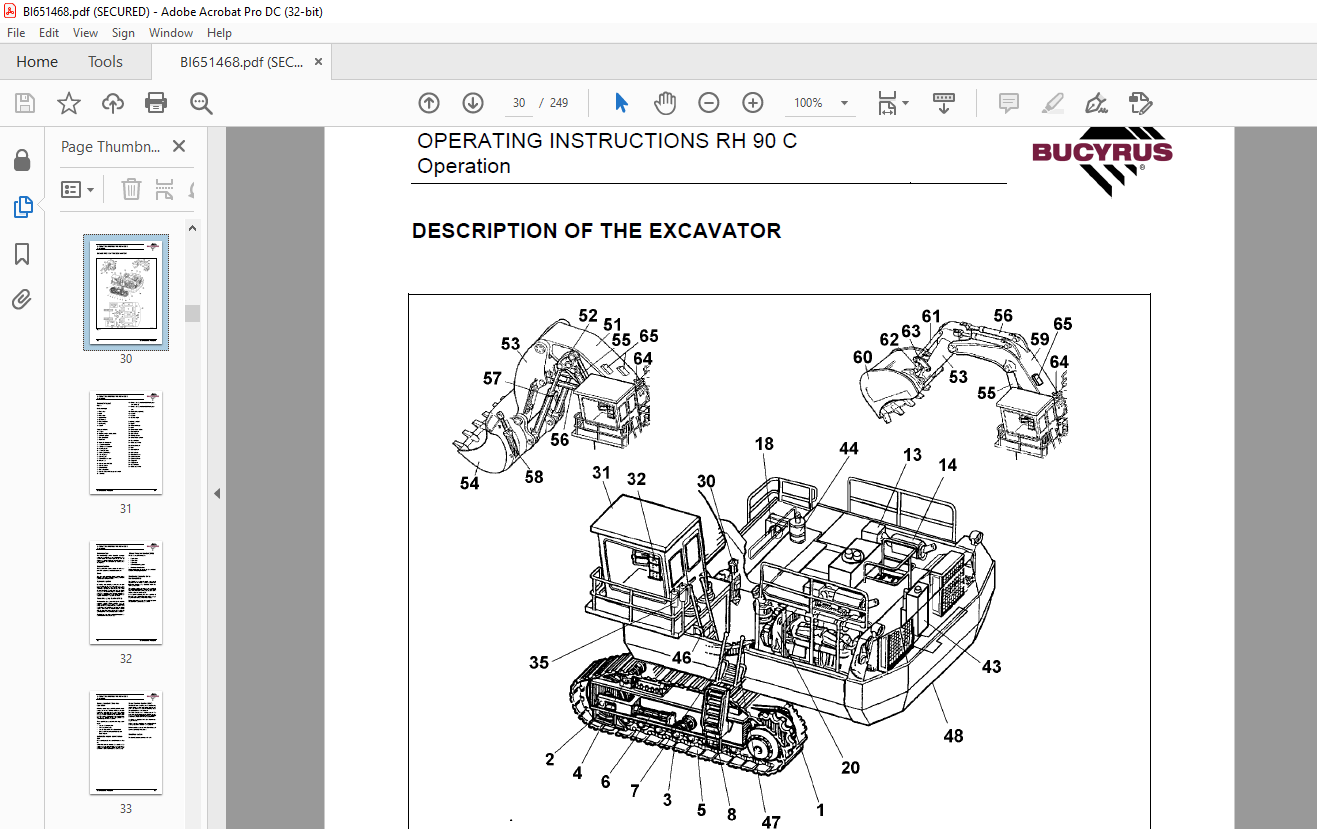This screenshot has height=829, width=1317.
Task: Click the OPERATING INSTRUCTIONS RH 90 C text
Action: point(607,141)
